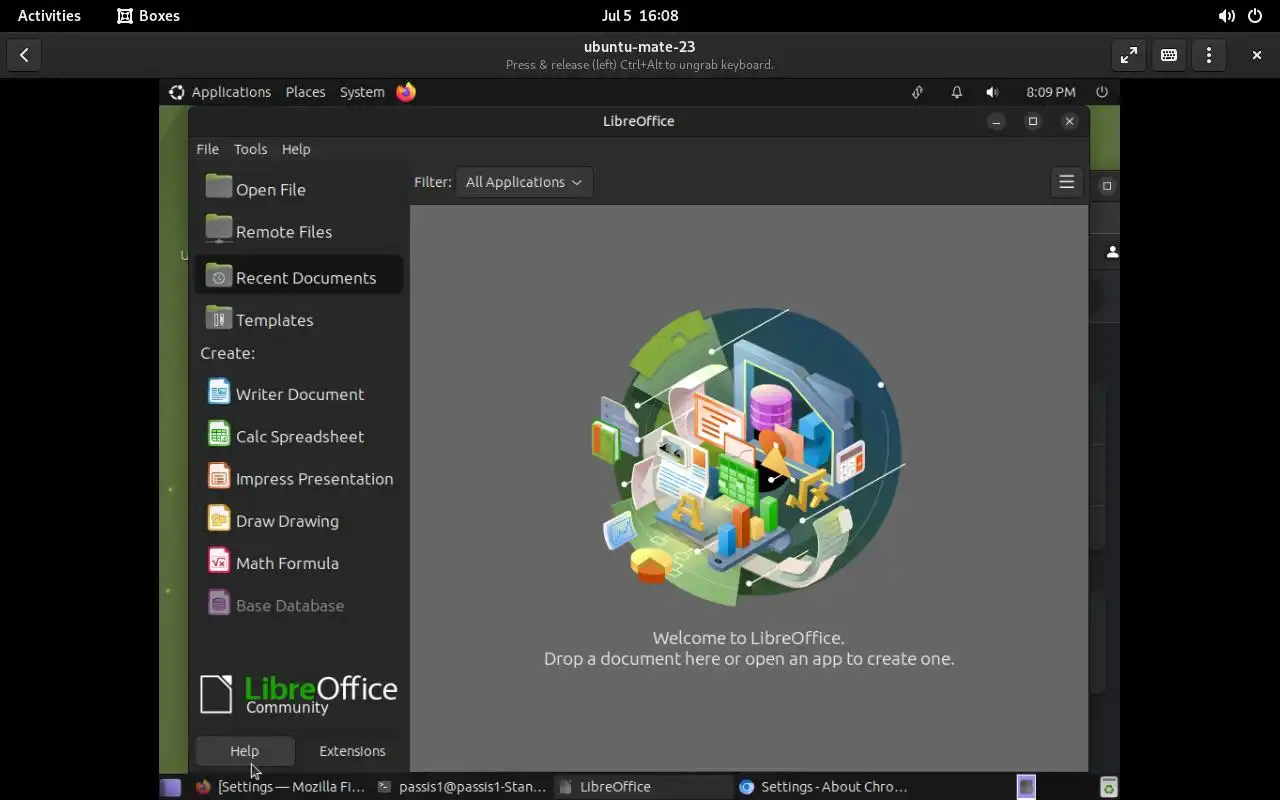Switch to passis1 terminal taskbar window
Viewport: 1280px width, 800px height.
[463, 787]
